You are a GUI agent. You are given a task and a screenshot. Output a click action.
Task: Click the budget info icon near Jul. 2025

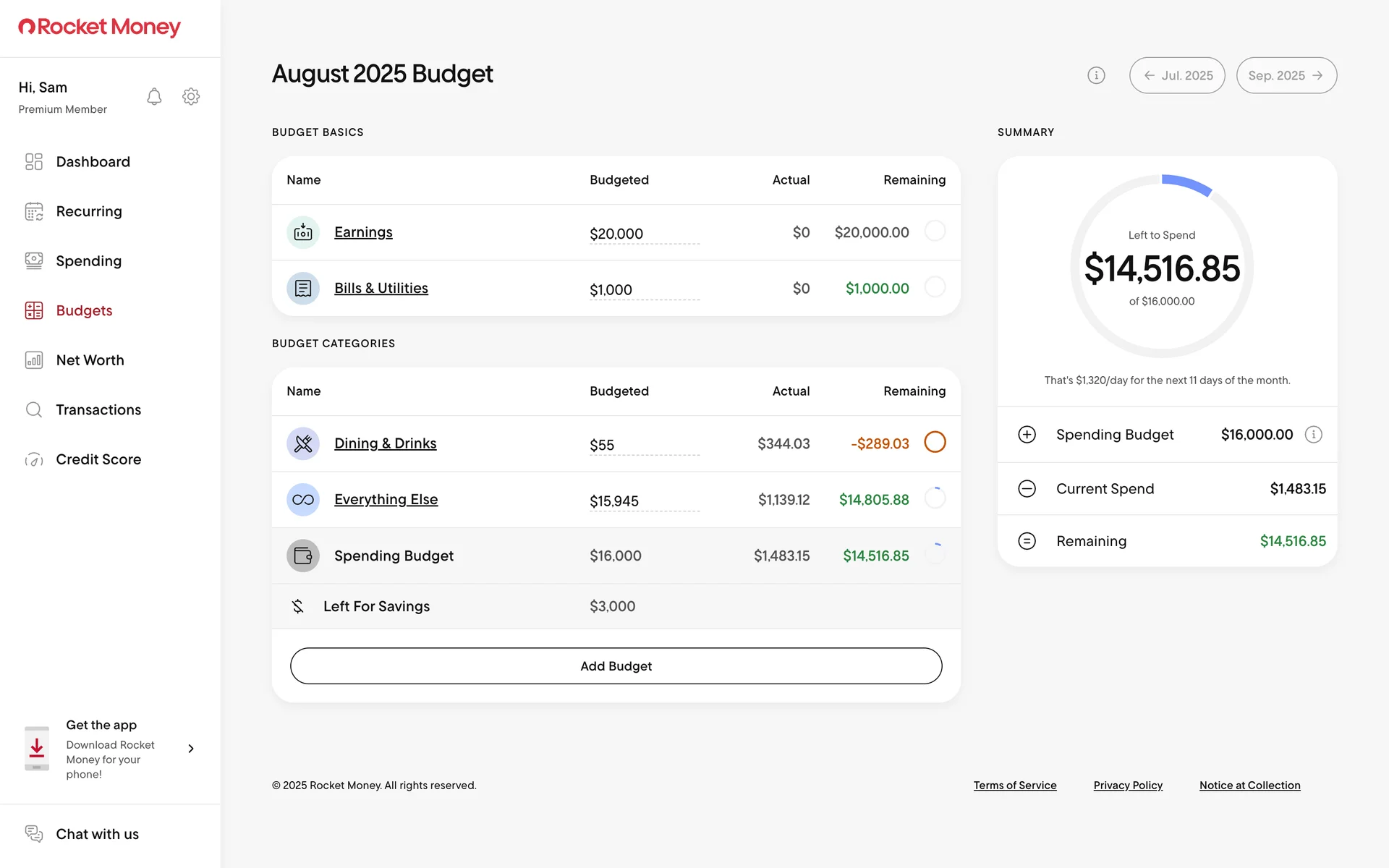click(1096, 75)
